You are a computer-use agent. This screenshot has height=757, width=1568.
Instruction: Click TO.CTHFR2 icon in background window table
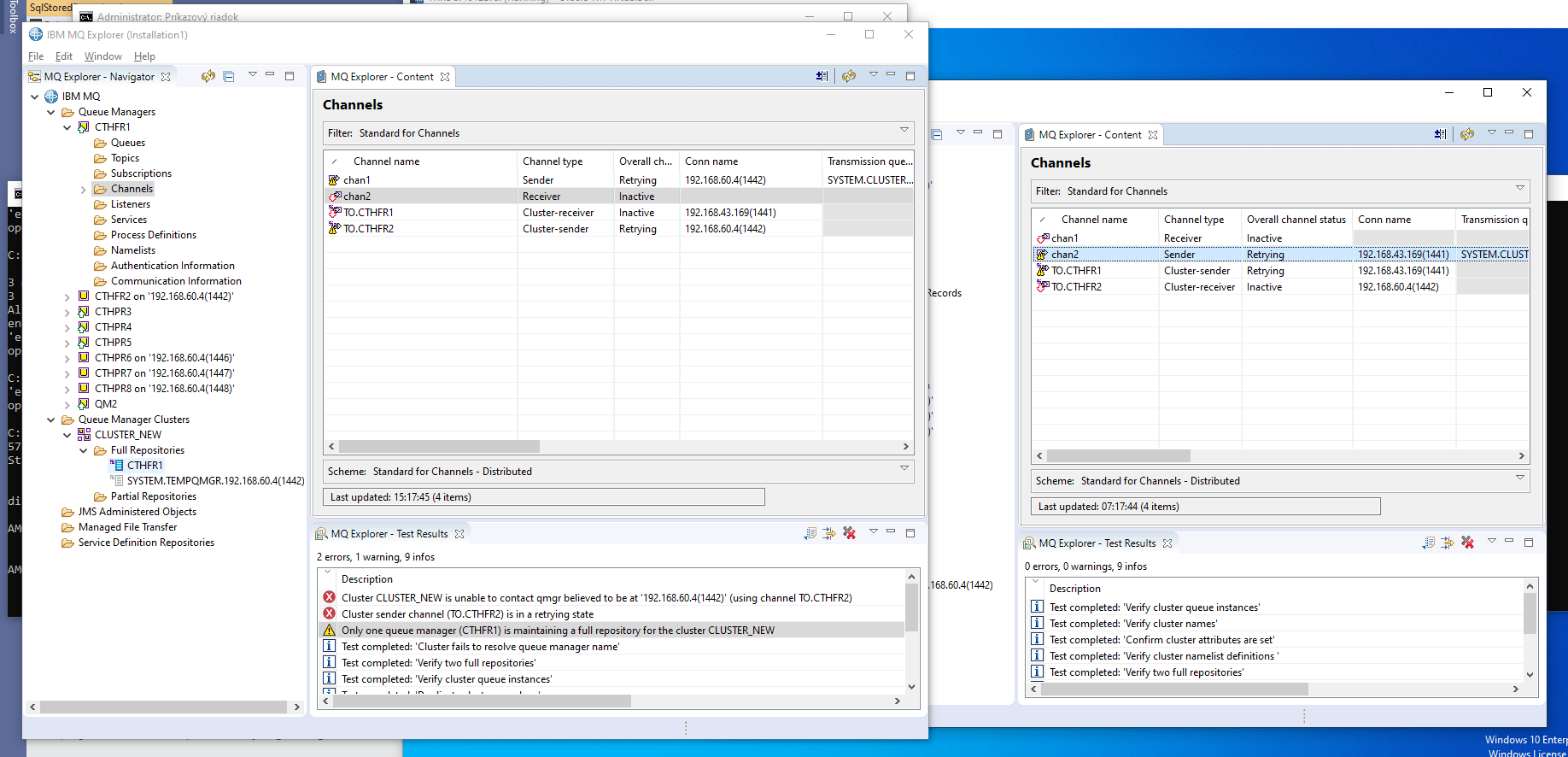coord(1042,287)
